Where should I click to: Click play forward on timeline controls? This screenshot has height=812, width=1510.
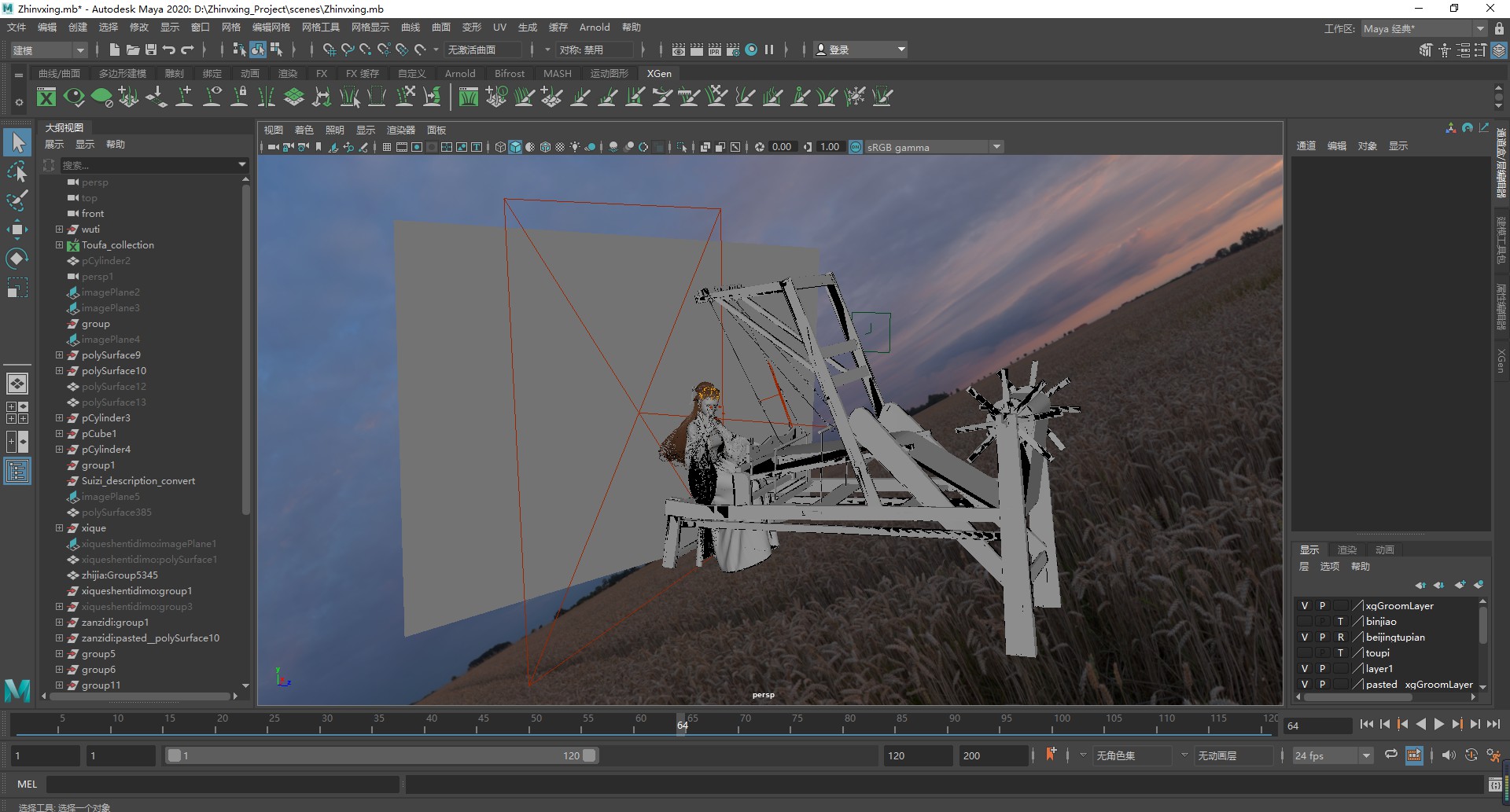[1438, 725]
